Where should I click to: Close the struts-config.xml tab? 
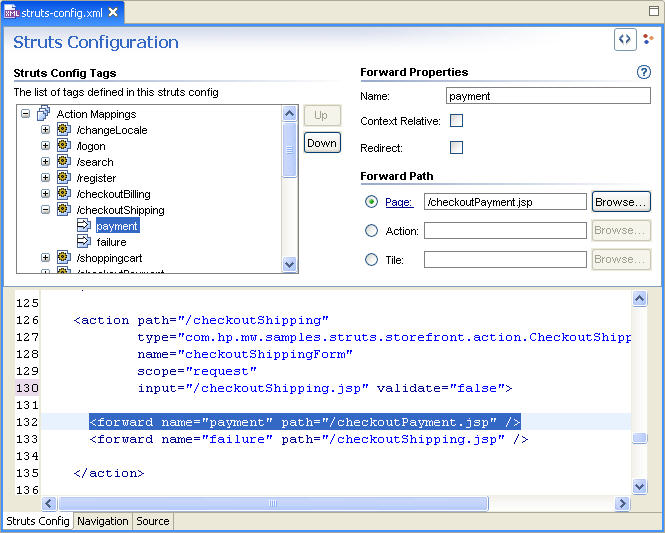point(113,12)
